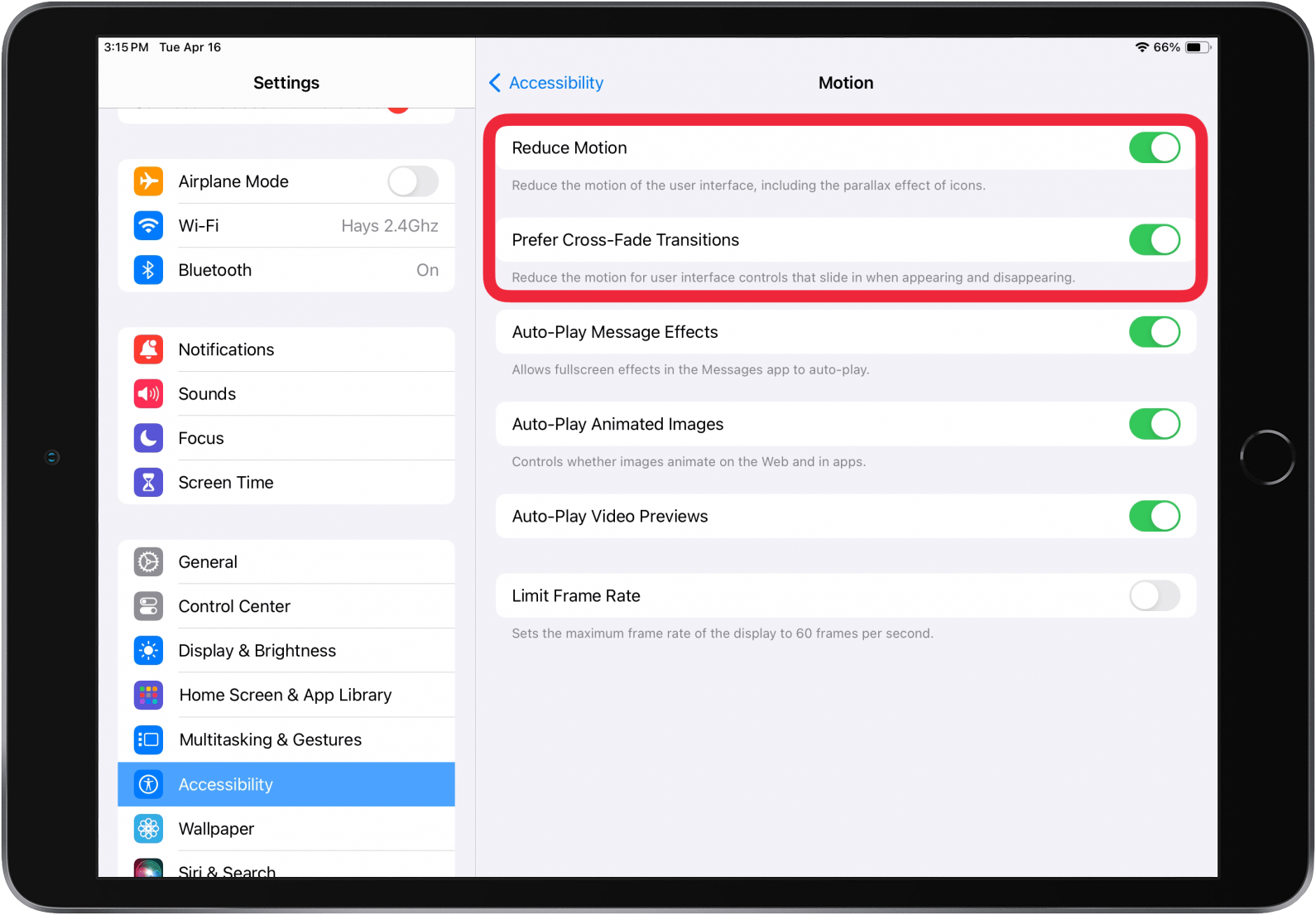
Task: Tap the Bluetooth icon in sidebar
Action: coord(148,270)
